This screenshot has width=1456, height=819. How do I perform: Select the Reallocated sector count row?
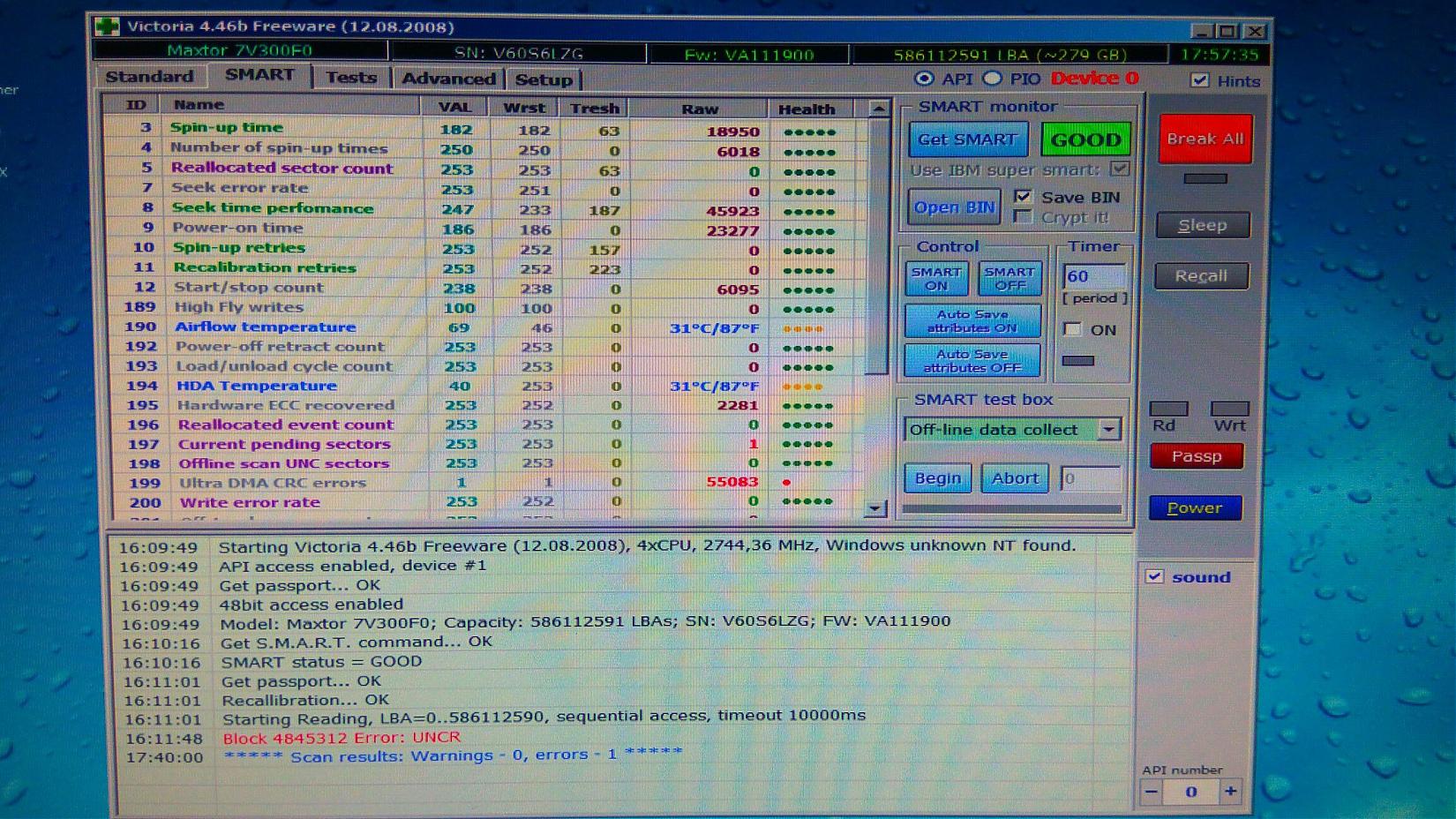pyautogui.click(x=484, y=169)
